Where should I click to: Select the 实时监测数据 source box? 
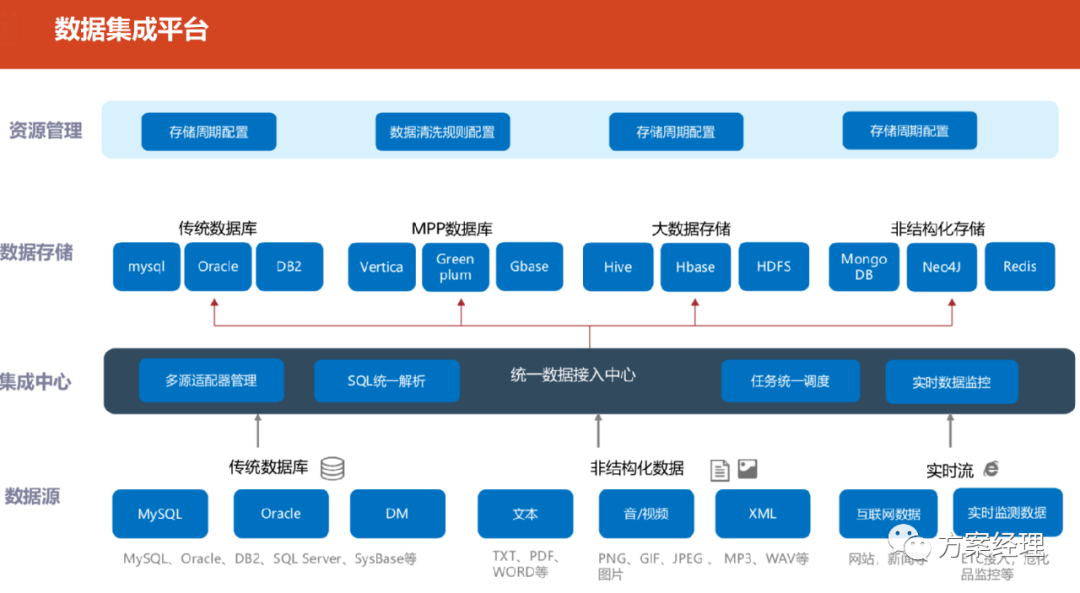tap(1008, 512)
